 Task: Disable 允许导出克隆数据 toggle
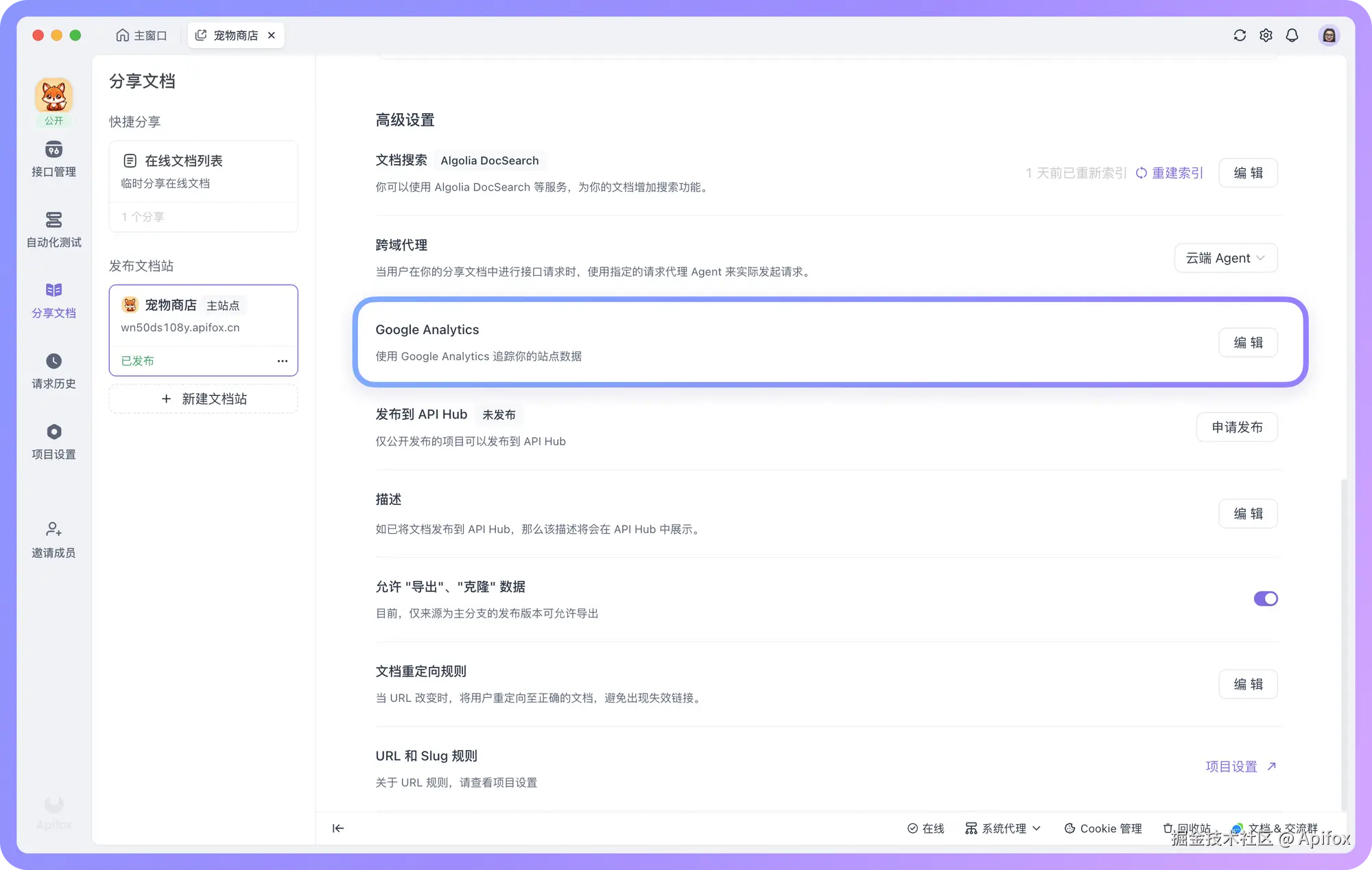(1266, 598)
